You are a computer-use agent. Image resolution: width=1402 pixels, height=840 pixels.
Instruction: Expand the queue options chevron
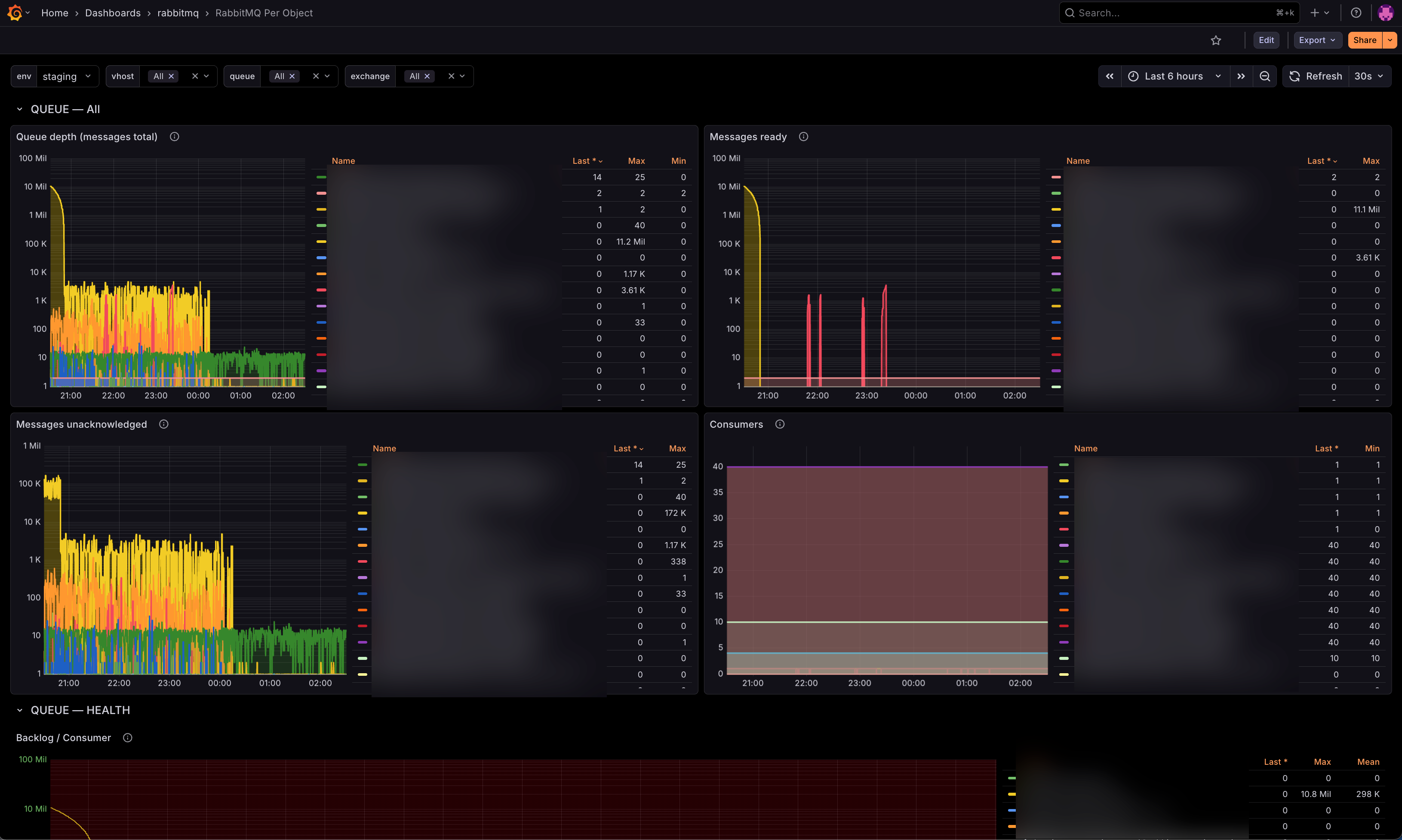coord(327,77)
